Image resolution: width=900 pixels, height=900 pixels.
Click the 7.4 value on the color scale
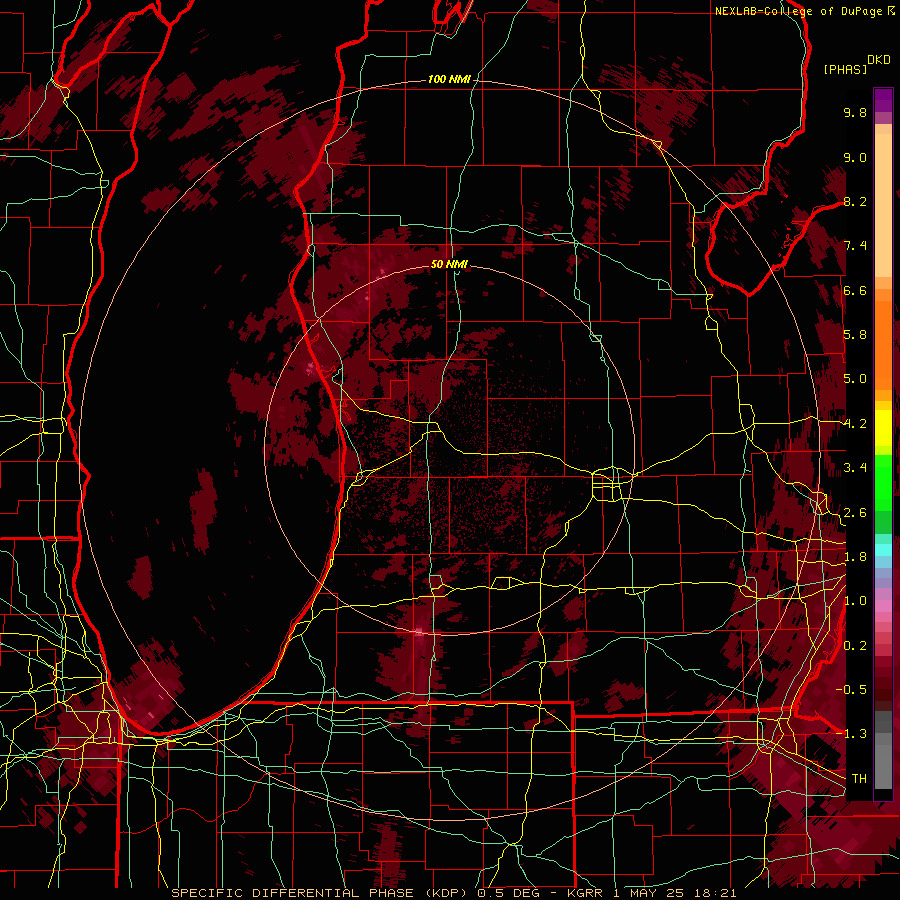pyautogui.click(x=855, y=246)
